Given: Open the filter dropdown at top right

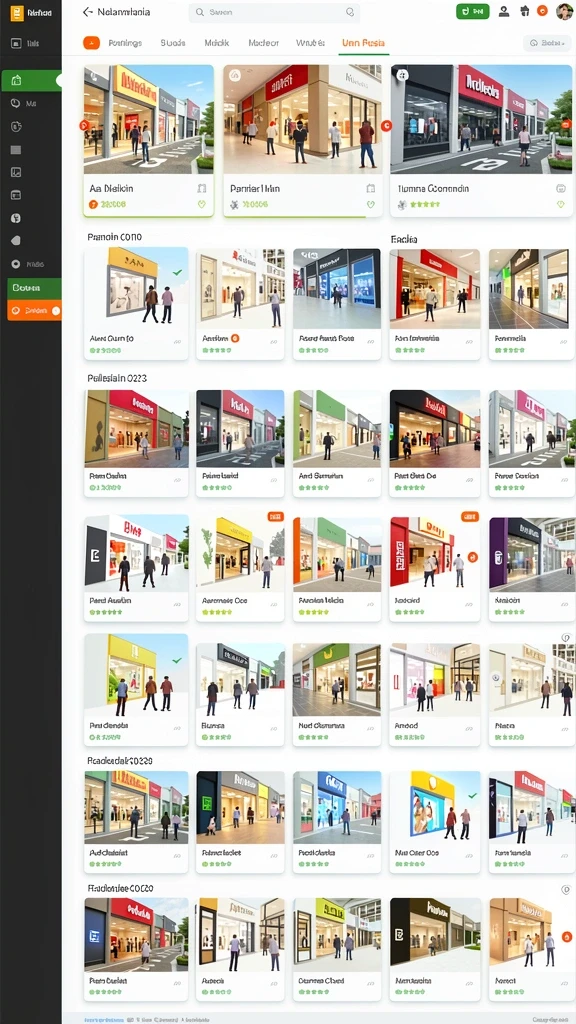Looking at the screenshot, I should click(x=547, y=43).
